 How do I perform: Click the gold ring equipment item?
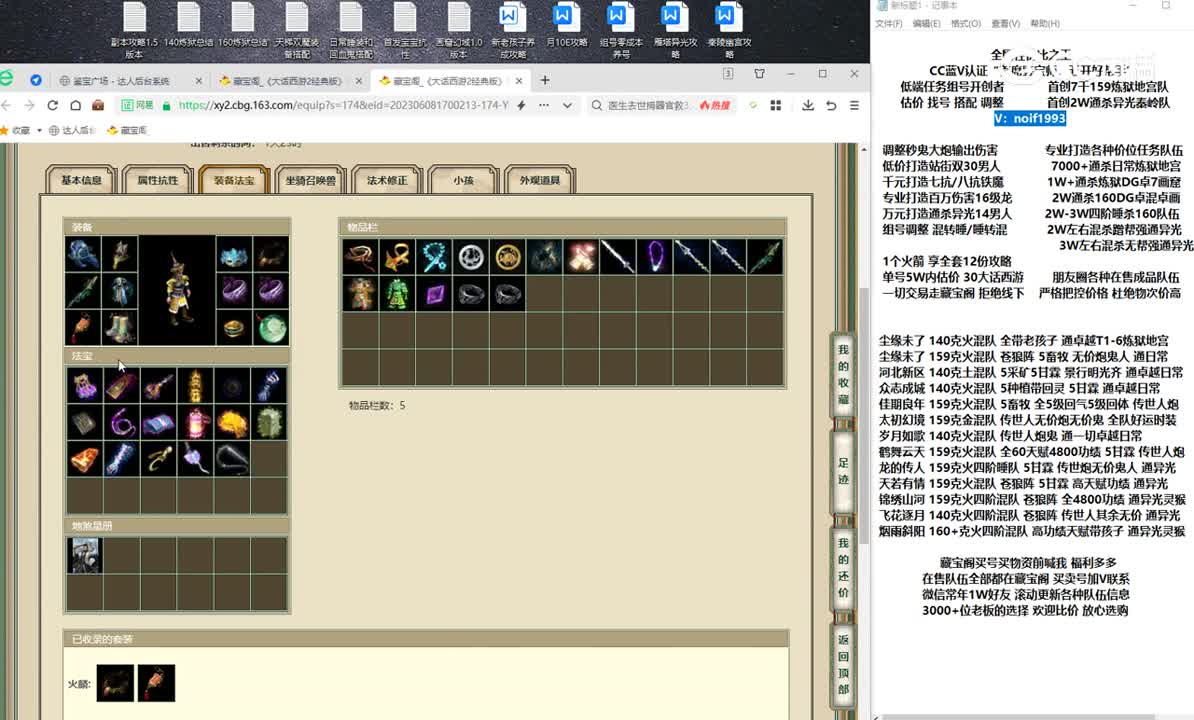coord(234,327)
